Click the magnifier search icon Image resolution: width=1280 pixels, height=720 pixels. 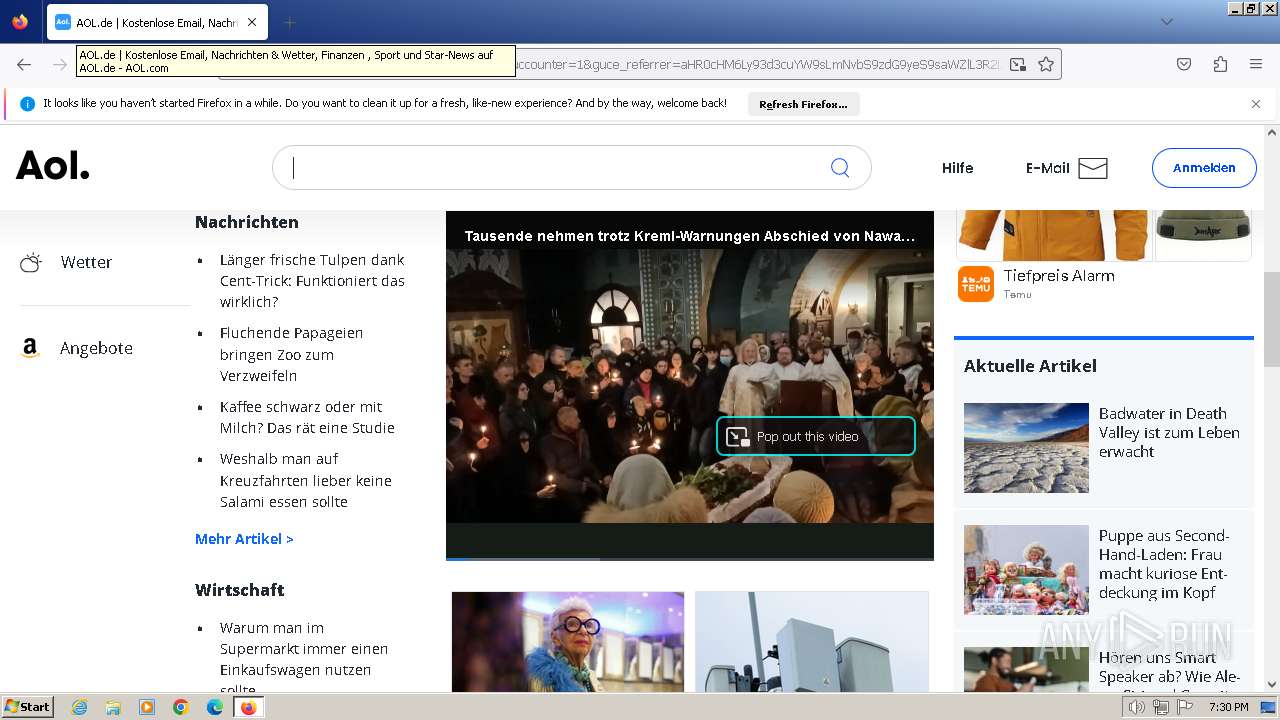coord(840,168)
